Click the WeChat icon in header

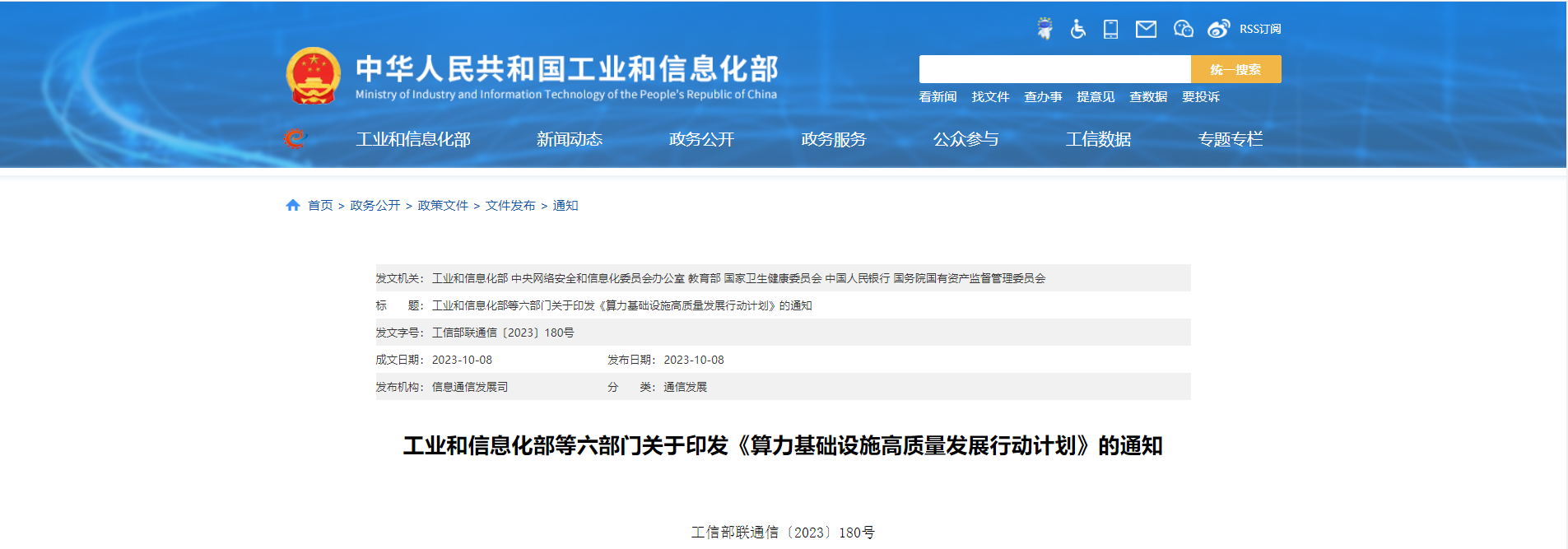point(1183,30)
